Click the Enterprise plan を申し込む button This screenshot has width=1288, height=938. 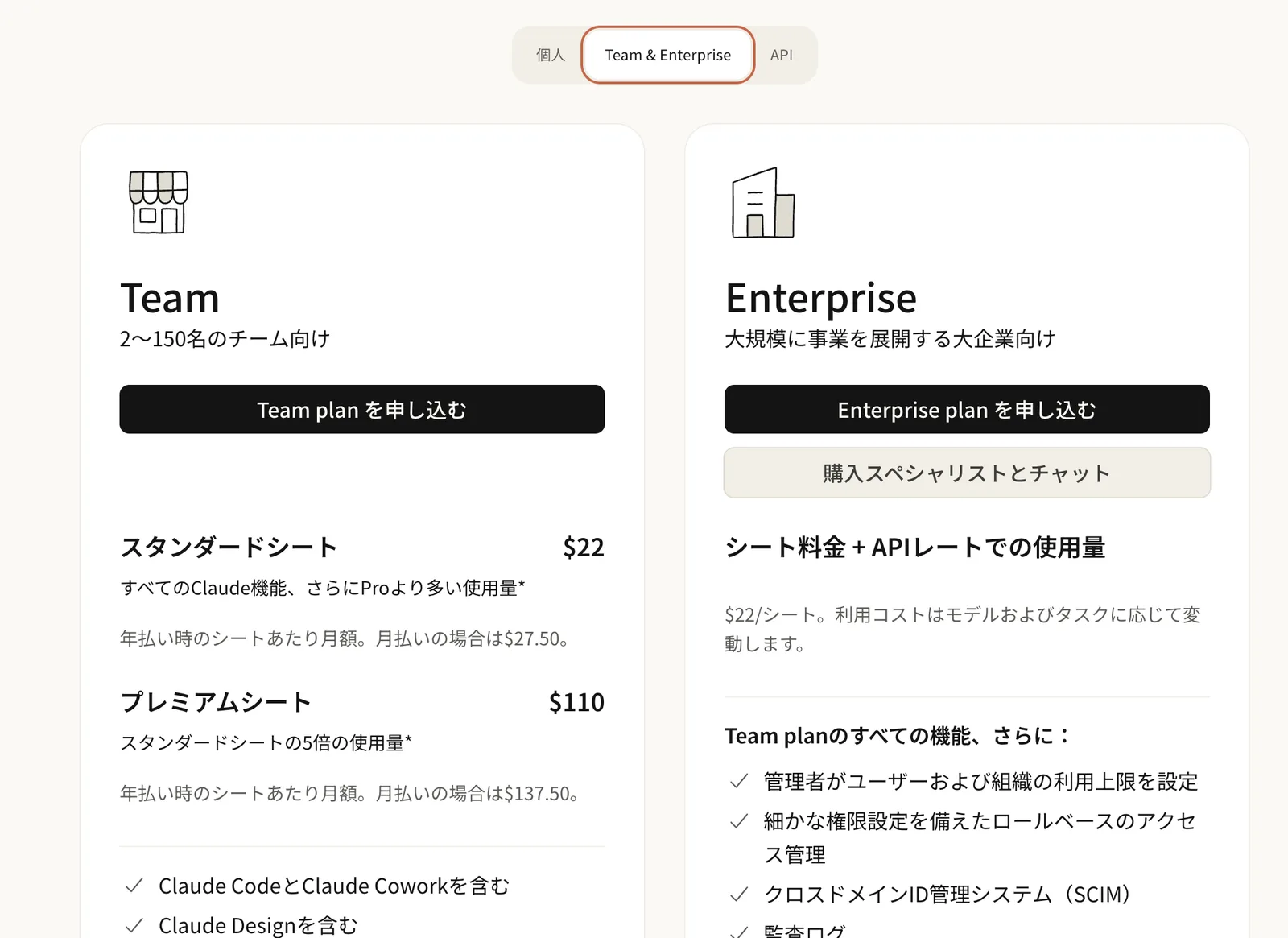[x=967, y=409]
